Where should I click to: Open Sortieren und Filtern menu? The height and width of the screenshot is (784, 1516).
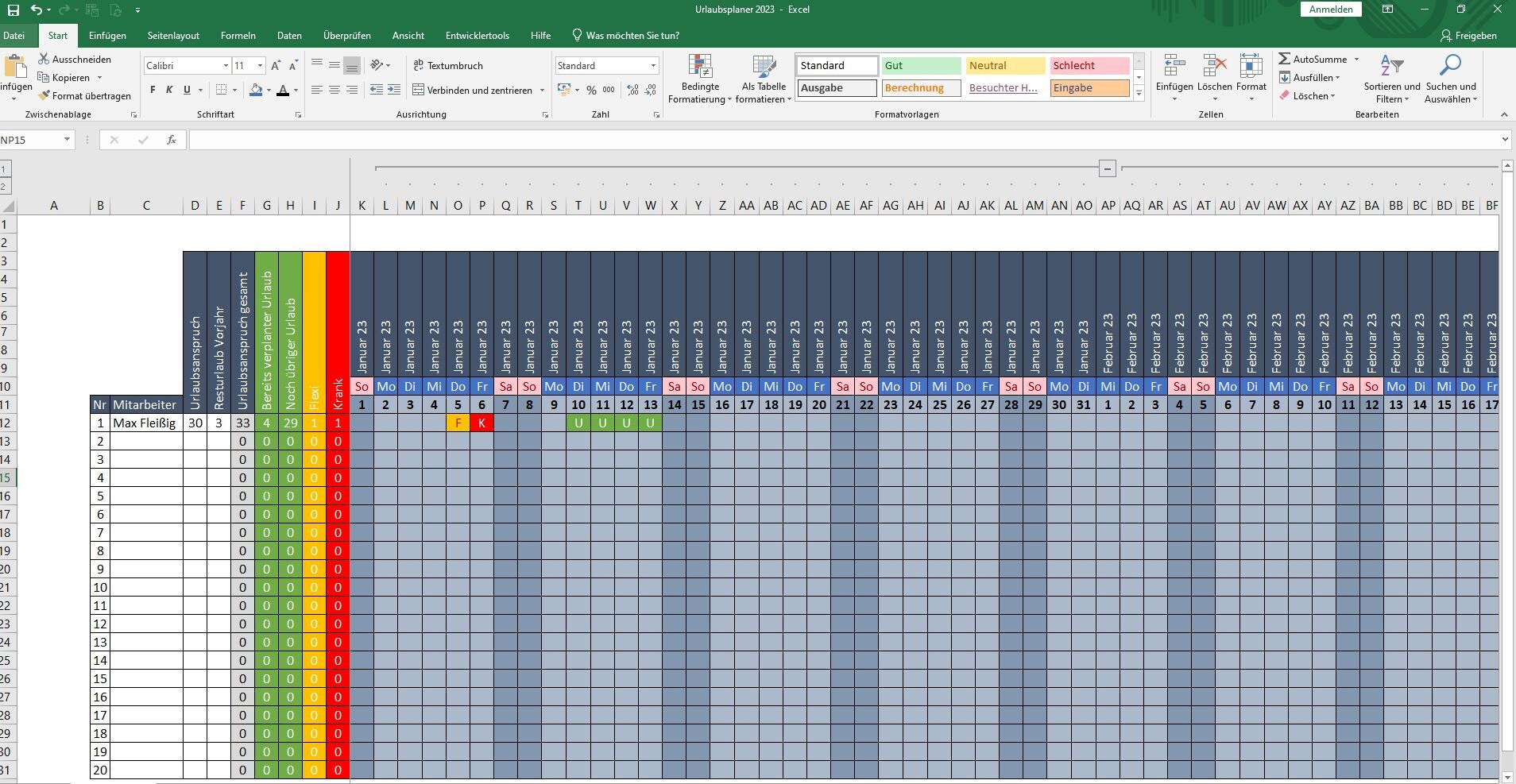tap(1392, 79)
